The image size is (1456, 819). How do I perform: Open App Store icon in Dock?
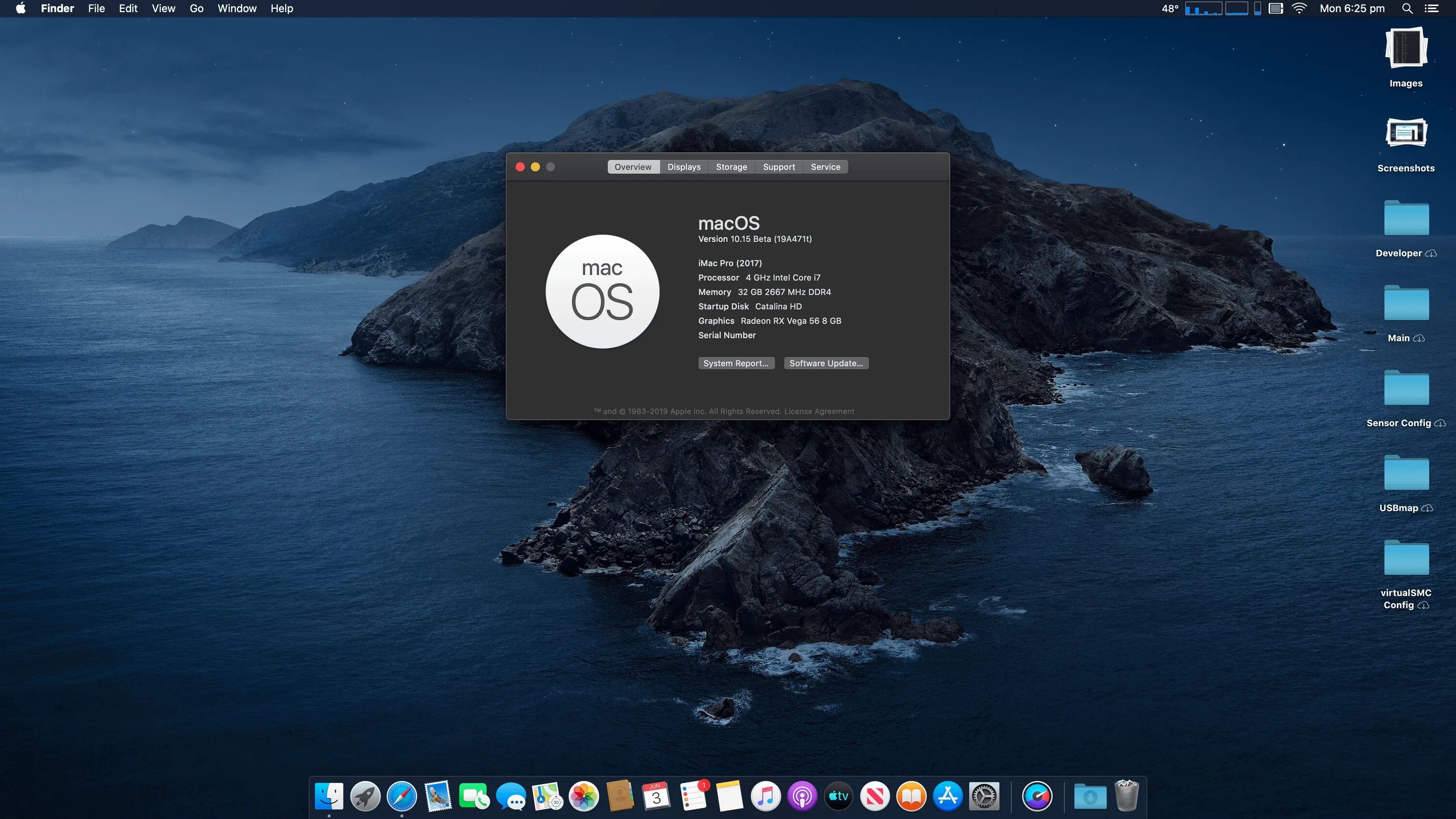(948, 796)
